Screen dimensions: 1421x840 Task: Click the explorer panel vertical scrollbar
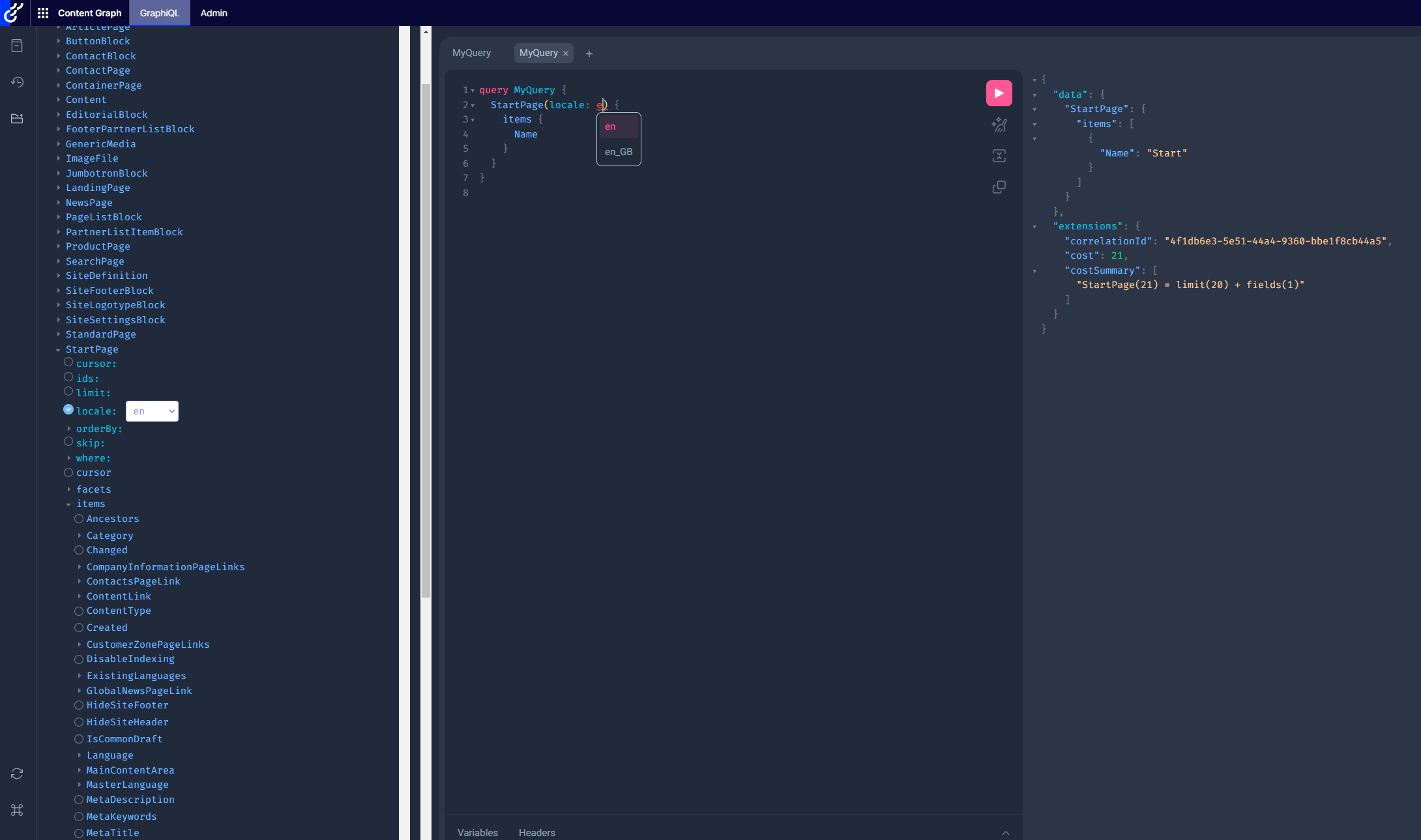pyautogui.click(x=426, y=339)
